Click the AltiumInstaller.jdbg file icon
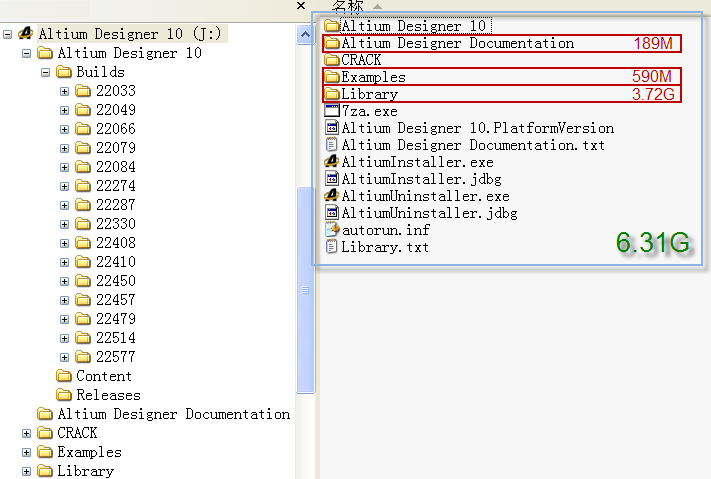Image resolution: width=711 pixels, height=479 pixels. coord(332,179)
